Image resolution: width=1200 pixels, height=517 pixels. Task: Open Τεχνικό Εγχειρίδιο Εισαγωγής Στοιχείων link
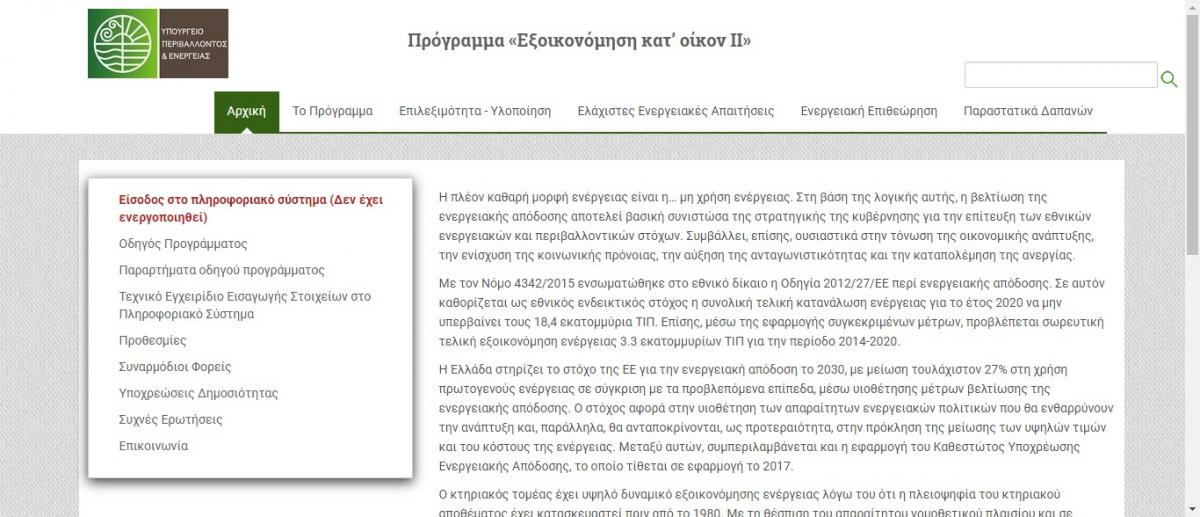pyautogui.click(x=244, y=305)
